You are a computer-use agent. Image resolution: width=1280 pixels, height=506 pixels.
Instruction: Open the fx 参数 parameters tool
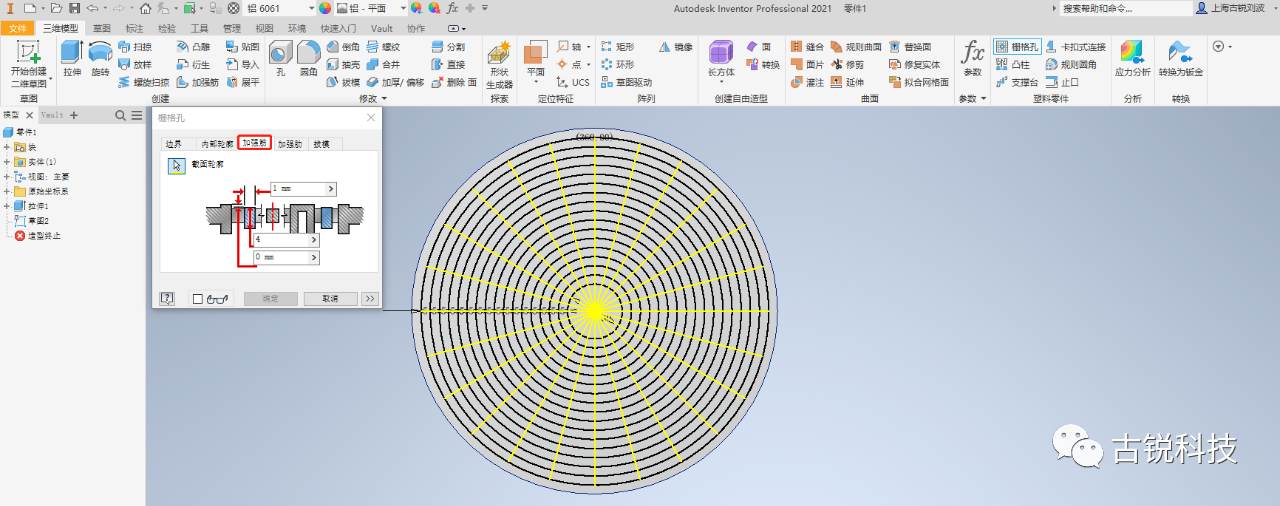pyautogui.click(x=972, y=59)
